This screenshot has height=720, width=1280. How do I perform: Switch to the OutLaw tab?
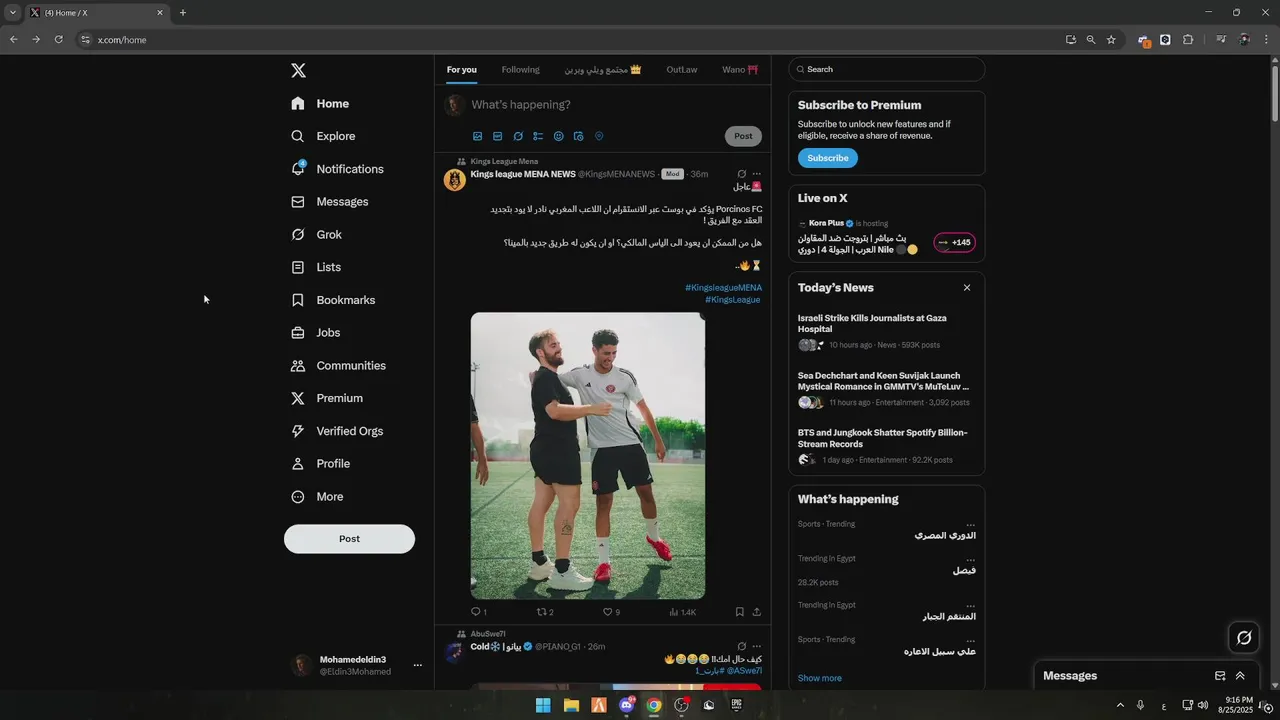point(682,70)
